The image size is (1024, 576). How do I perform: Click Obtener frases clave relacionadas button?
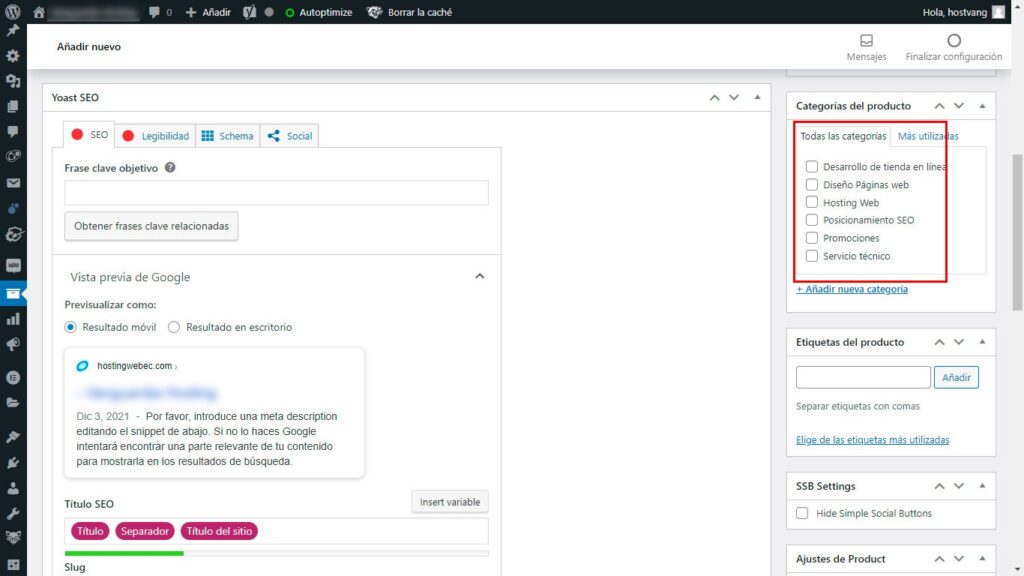coord(151,226)
